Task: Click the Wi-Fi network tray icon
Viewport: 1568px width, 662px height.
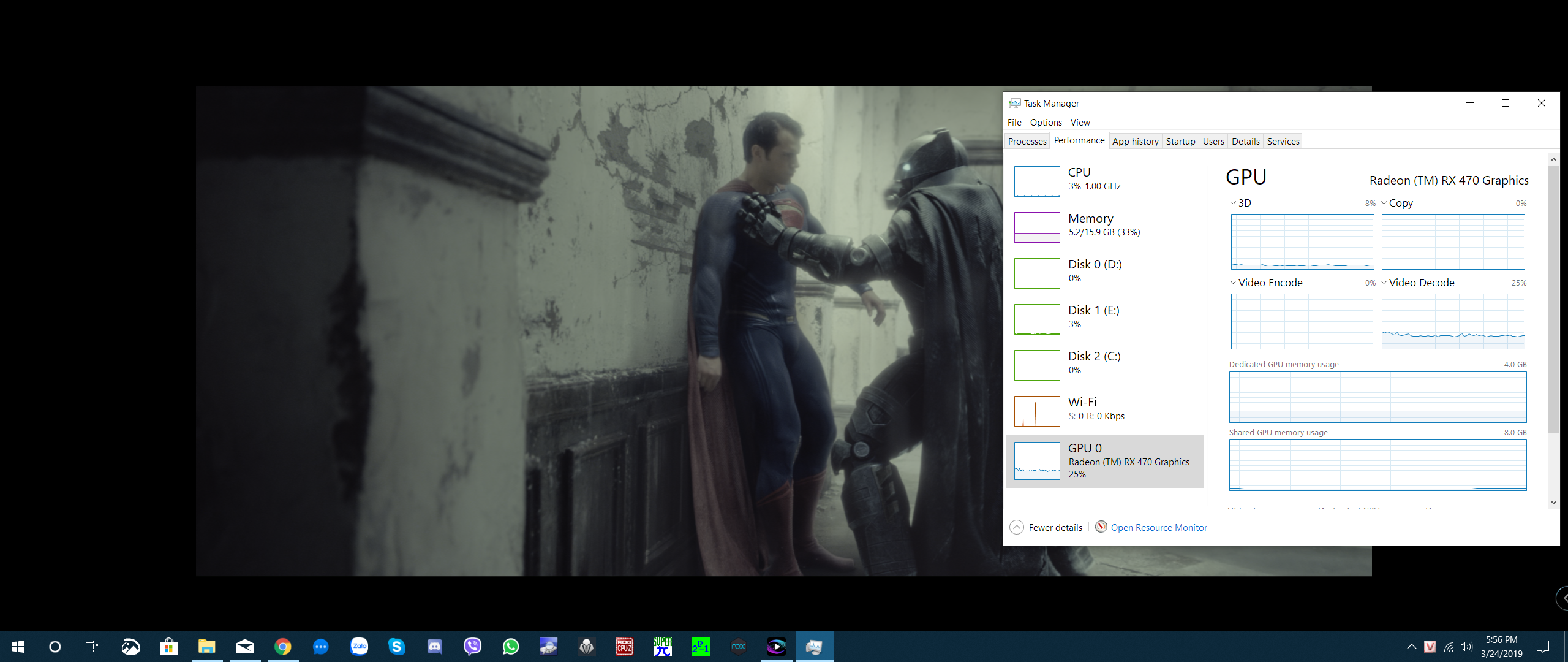Action: coord(1449,647)
